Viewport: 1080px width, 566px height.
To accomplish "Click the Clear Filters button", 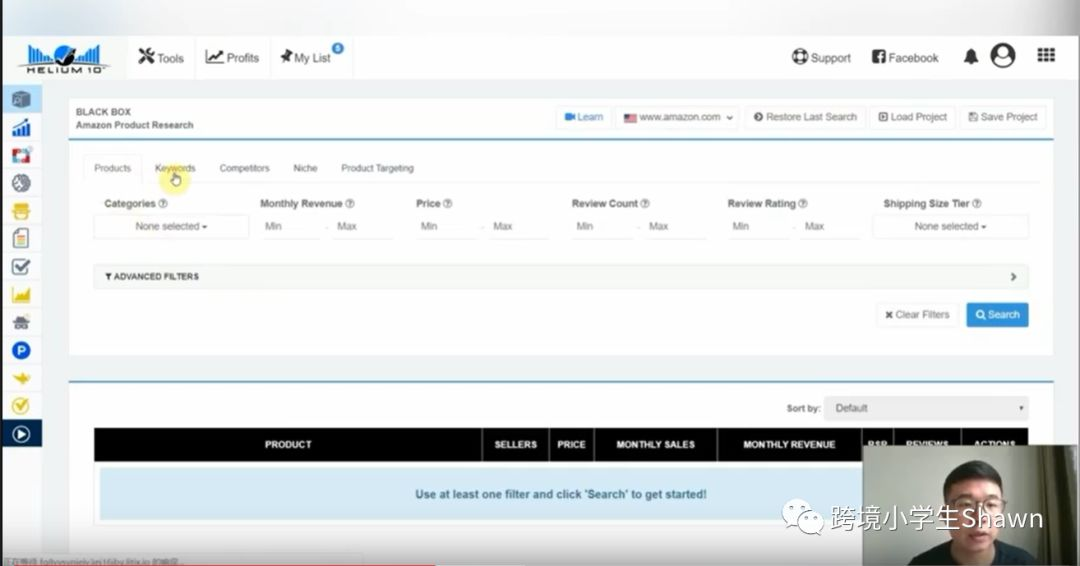I will click(917, 315).
